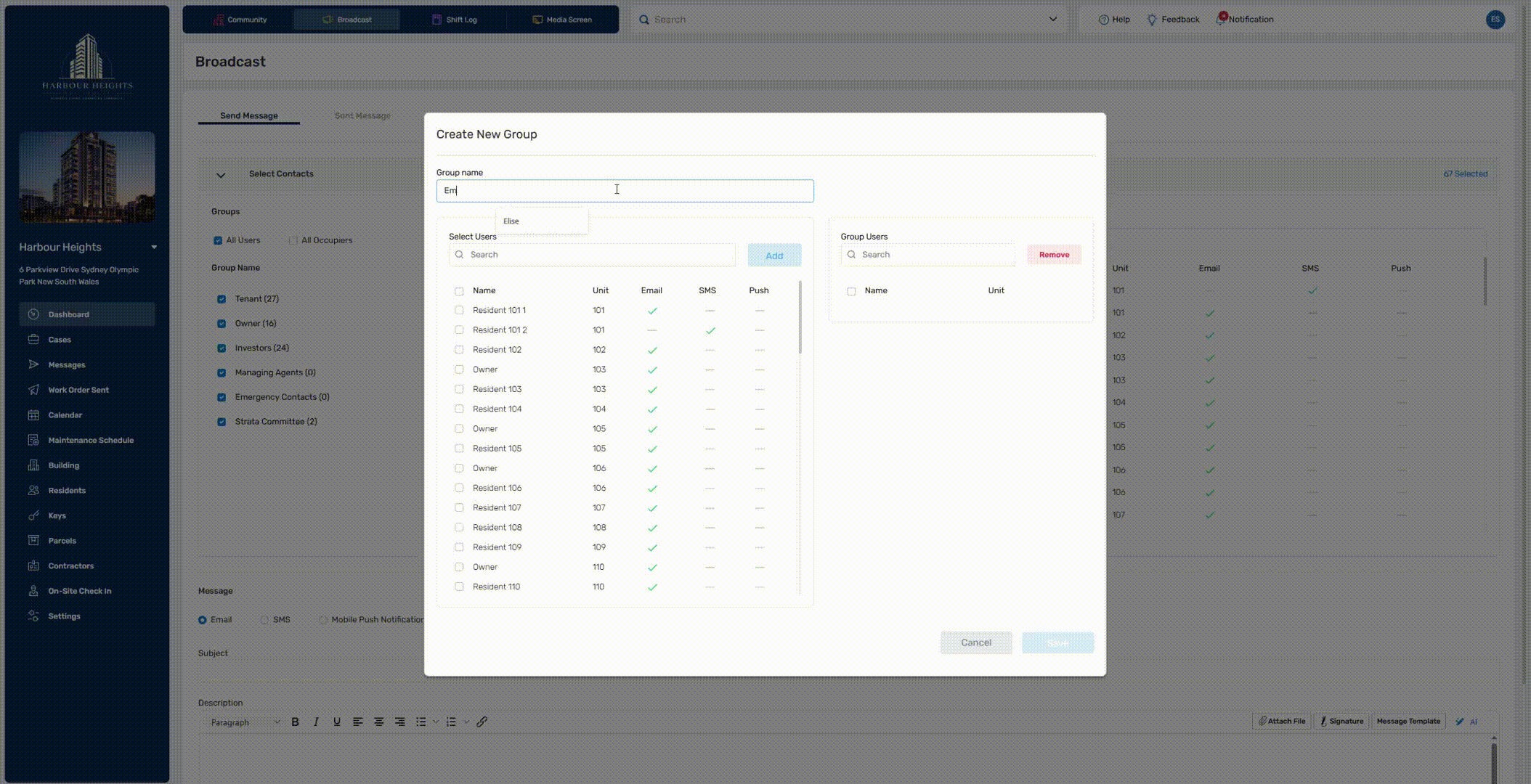Choose the Elise autocomplete suggestion
This screenshot has height=784, width=1531.
point(542,221)
